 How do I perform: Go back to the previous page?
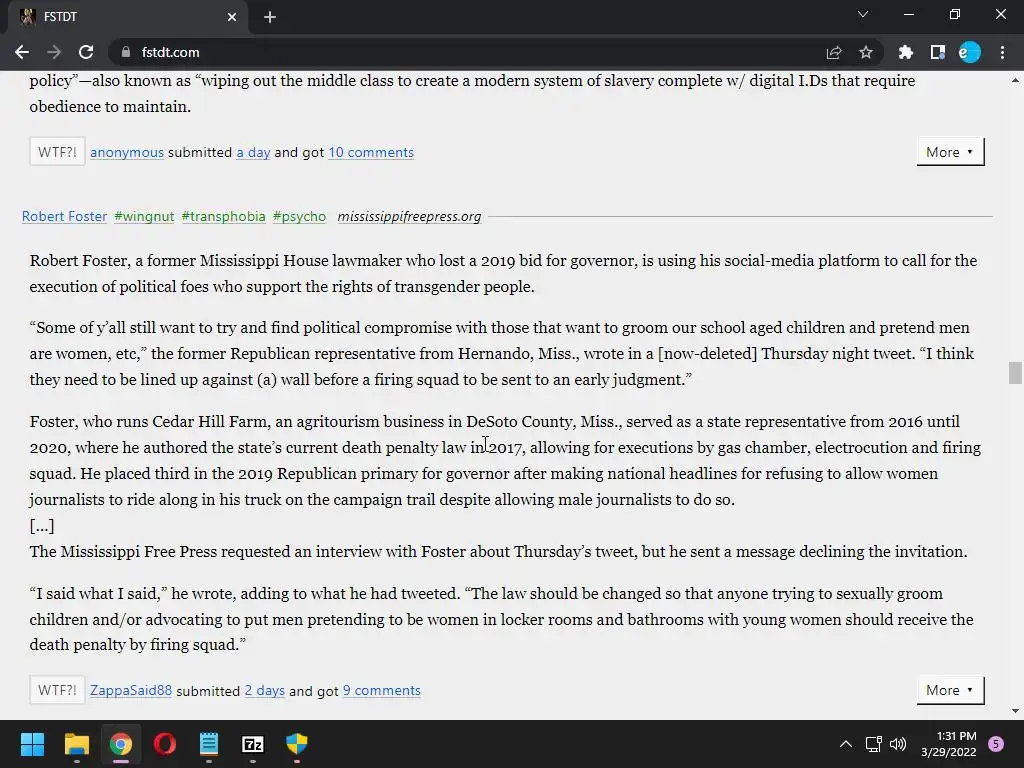22,52
